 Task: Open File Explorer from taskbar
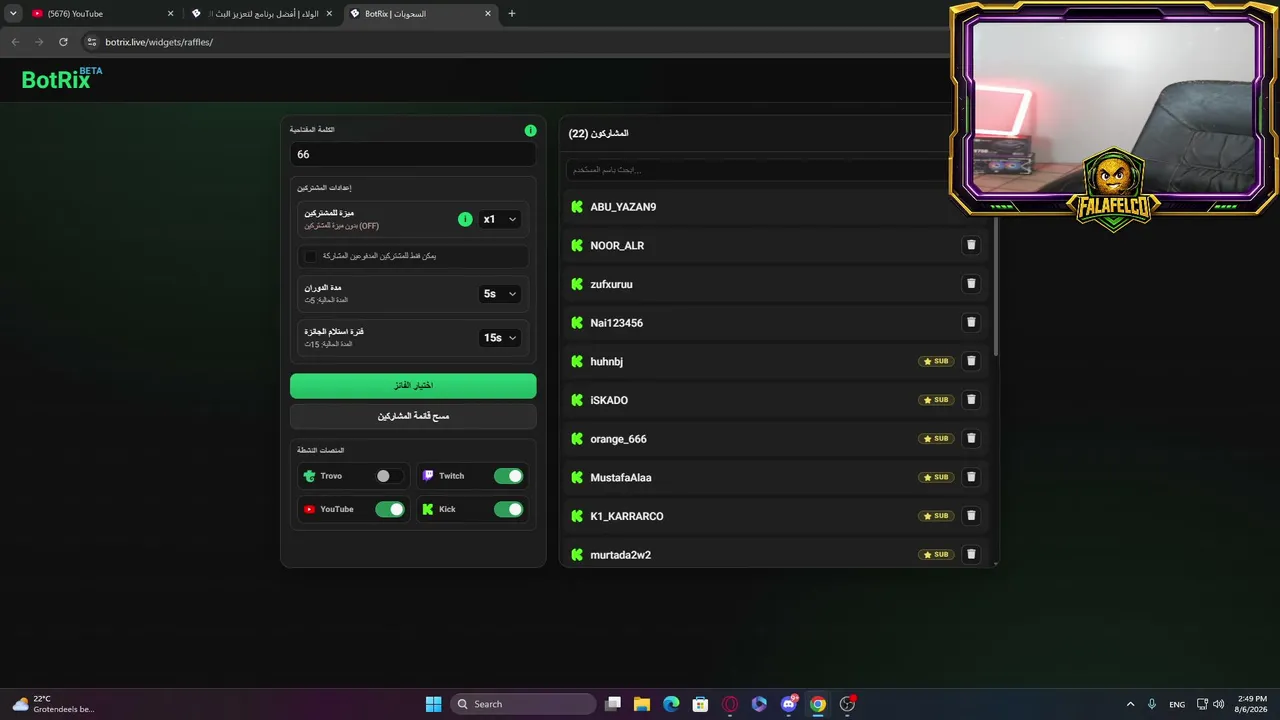[x=642, y=704]
